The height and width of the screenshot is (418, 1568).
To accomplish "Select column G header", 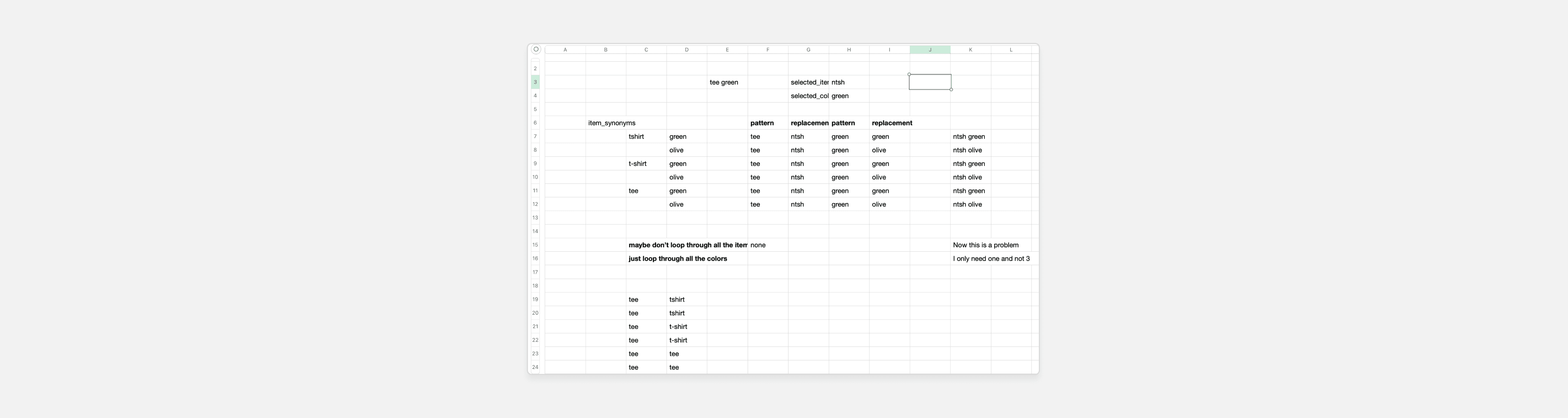I will click(808, 50).
